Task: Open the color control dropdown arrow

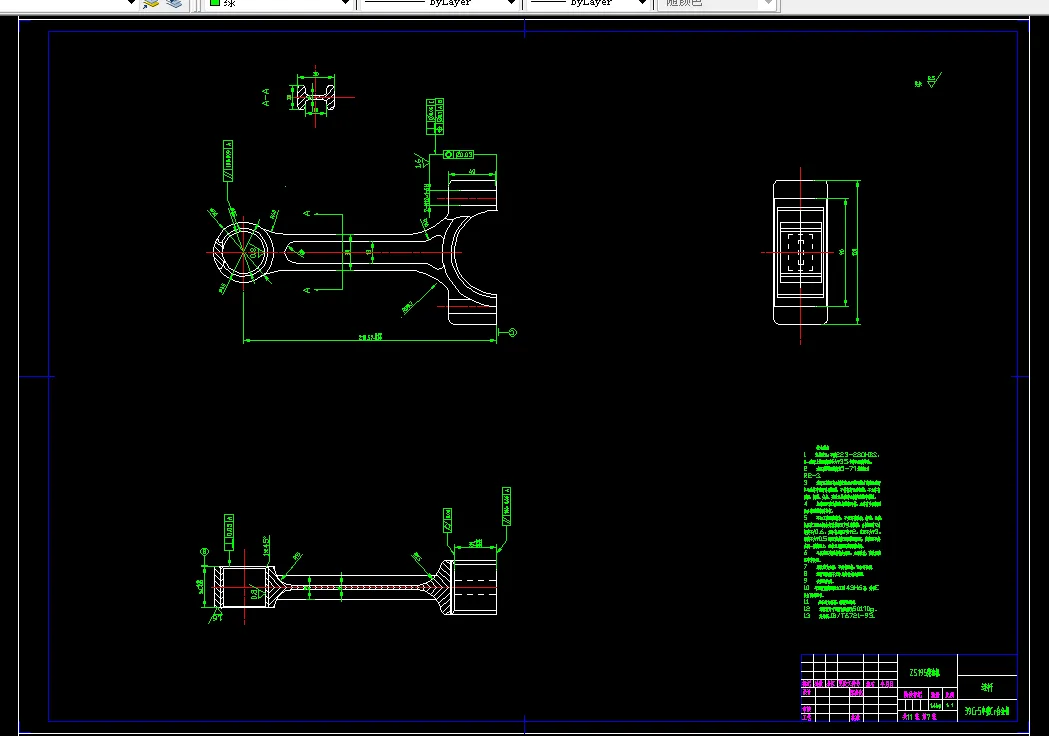Action: click(345, 3)
